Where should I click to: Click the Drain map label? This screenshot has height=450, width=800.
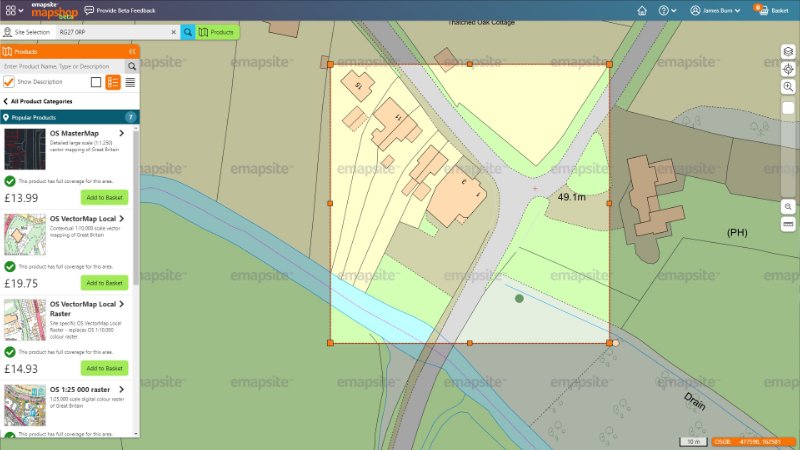(694, 402)
